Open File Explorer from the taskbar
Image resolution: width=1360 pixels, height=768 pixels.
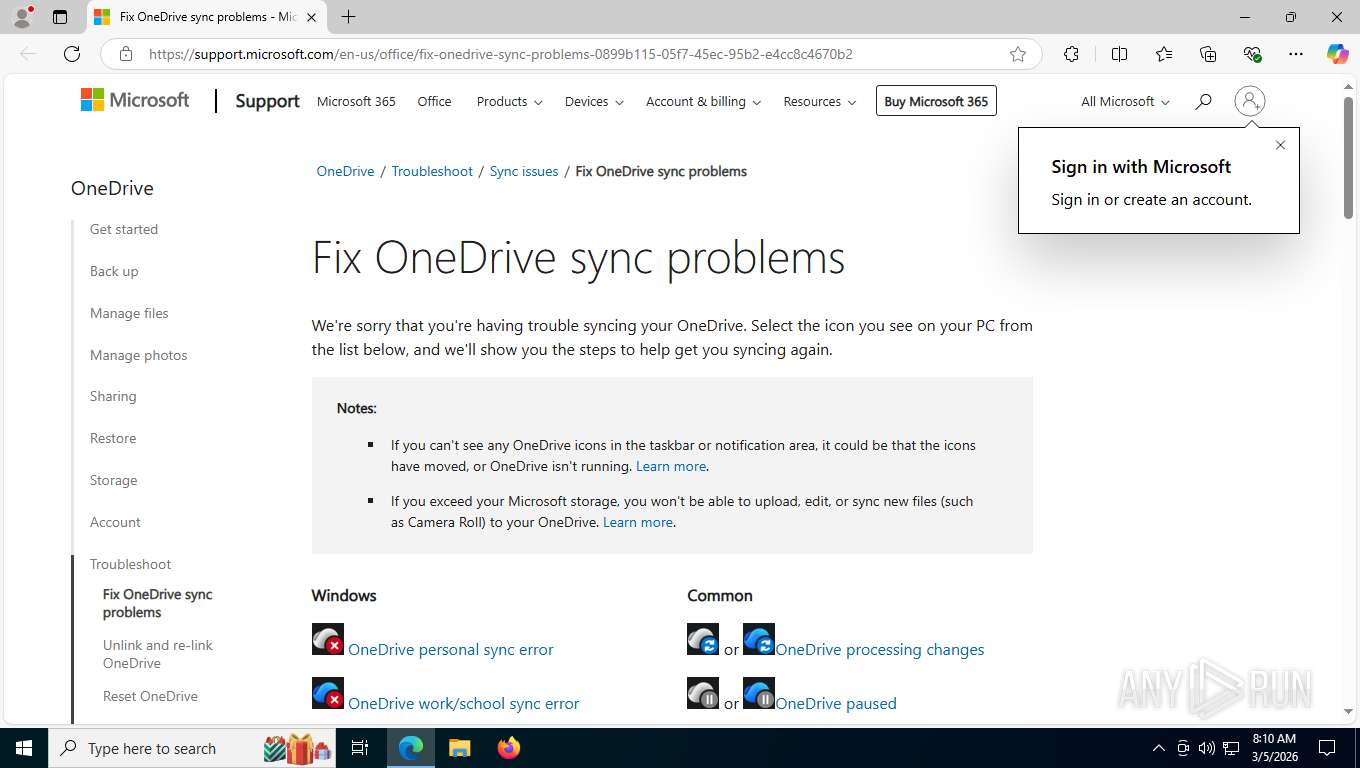(x=459, y=748)
